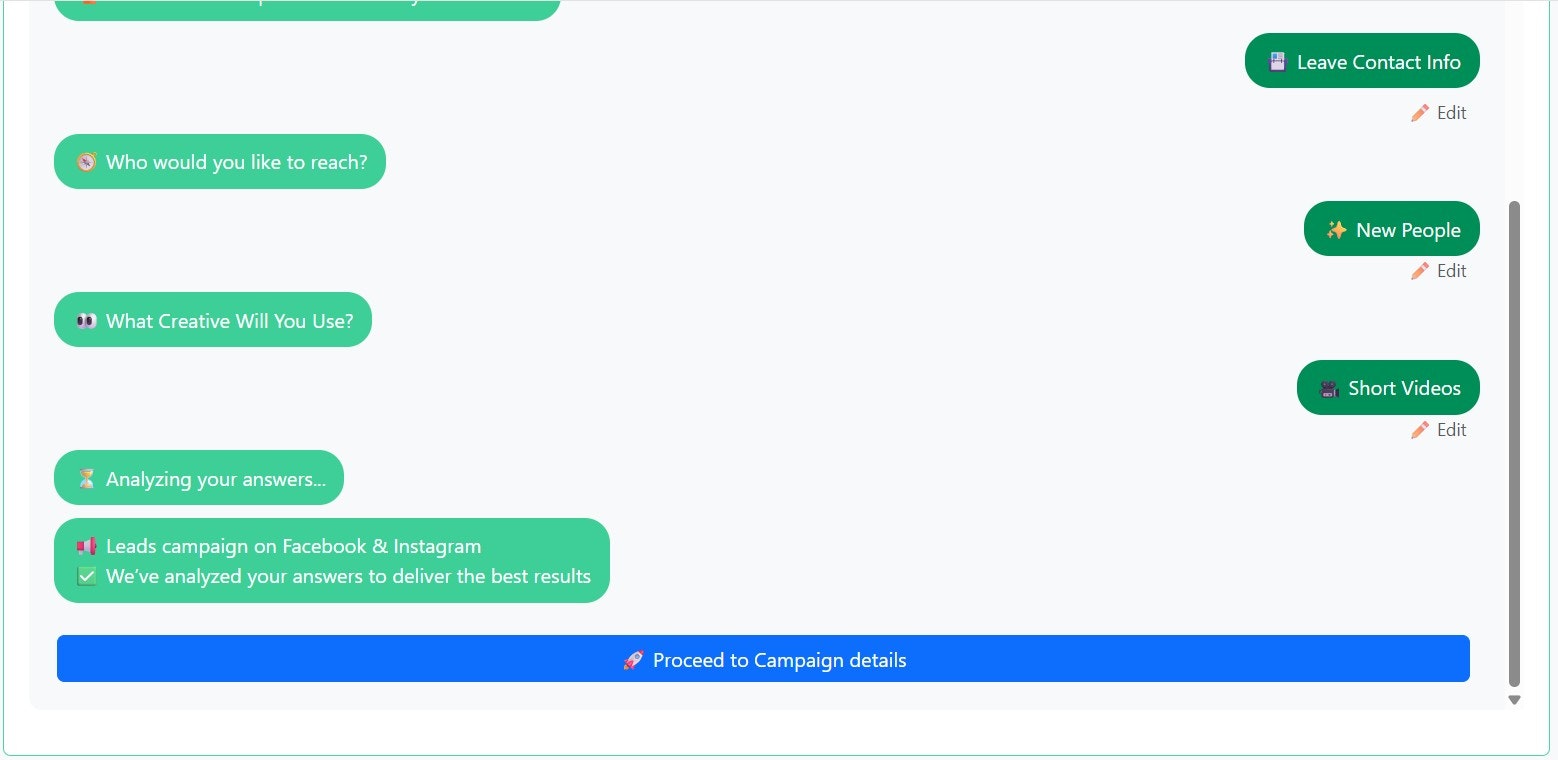Click the pencil icon beneath Short Videos
Viewport: 1558px width, 760px height.
(1420, 430)
